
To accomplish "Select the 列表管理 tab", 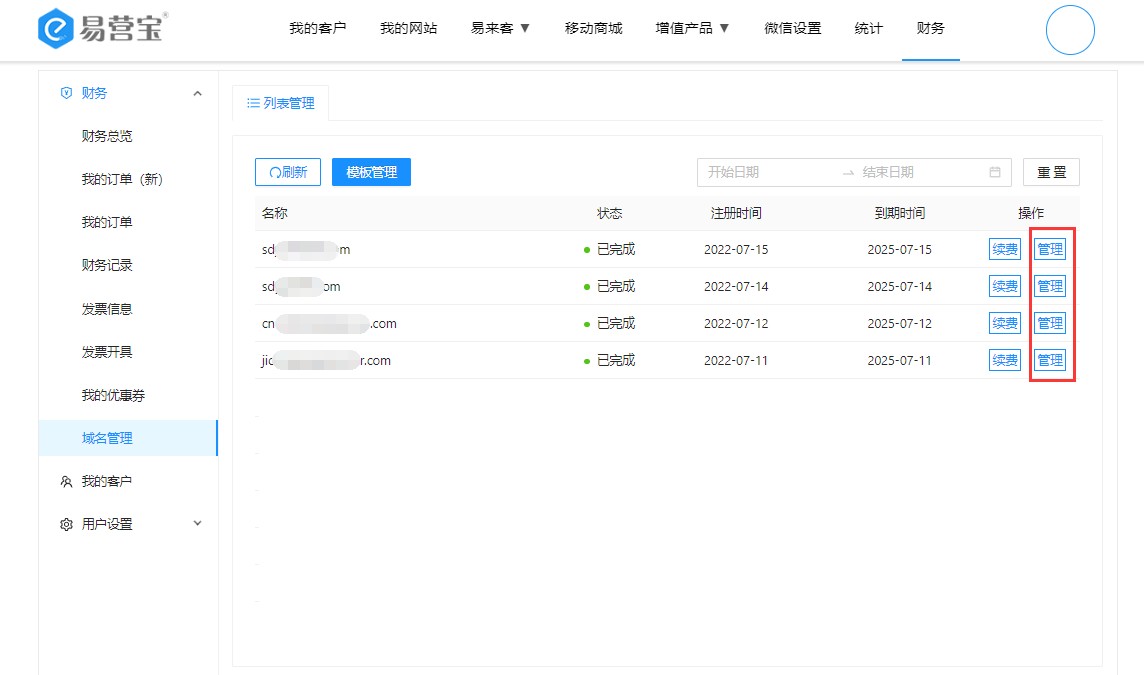I will (x=280, y=103).
